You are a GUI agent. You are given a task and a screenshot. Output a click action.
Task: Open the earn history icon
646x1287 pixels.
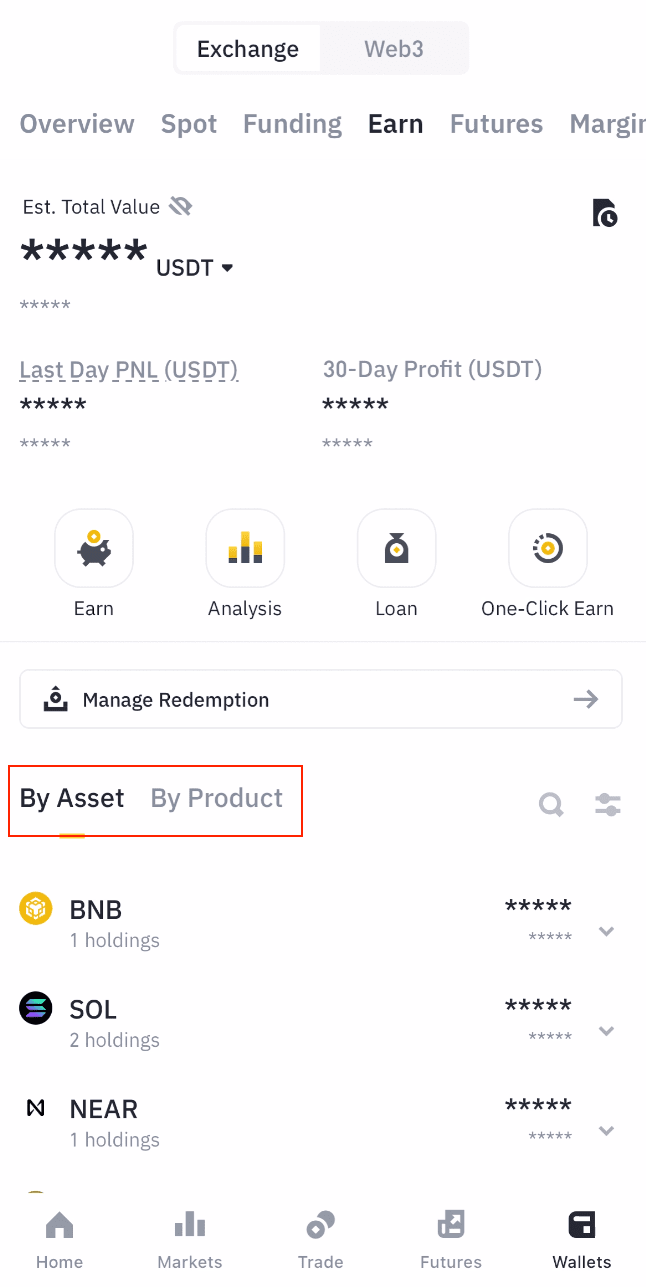click(x=605, y=213)
